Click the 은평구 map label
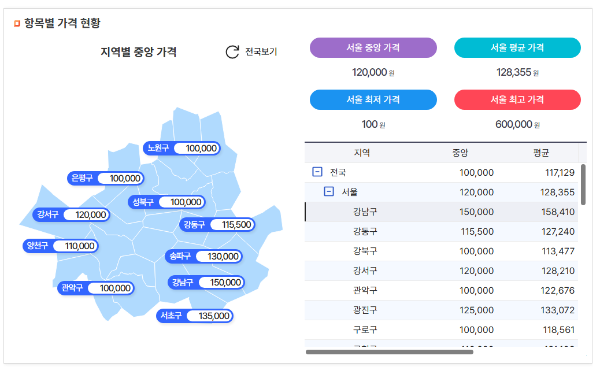 (x=106, y=178)
